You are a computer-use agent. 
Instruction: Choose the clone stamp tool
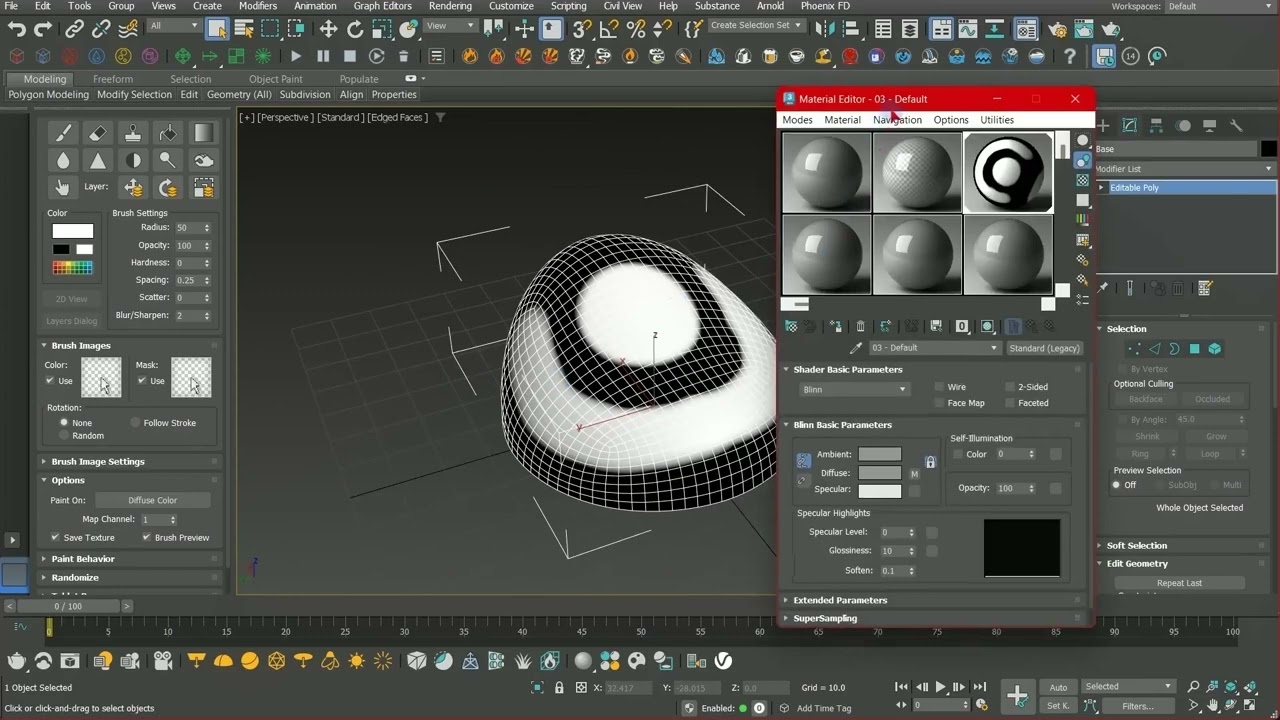pos(133,133)
